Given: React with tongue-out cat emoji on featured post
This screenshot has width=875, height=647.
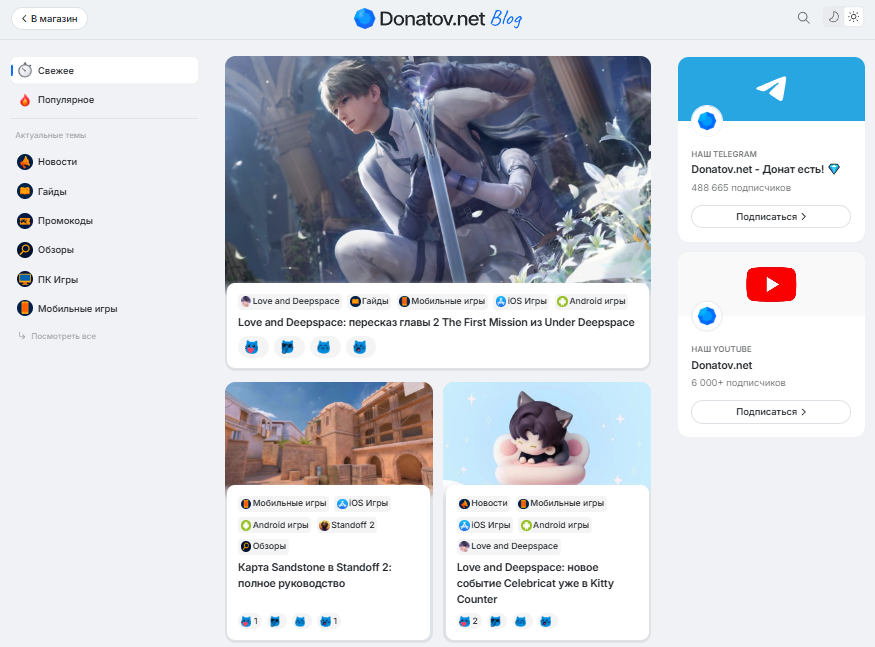Looking at the screenshot, I should (252, 347).
